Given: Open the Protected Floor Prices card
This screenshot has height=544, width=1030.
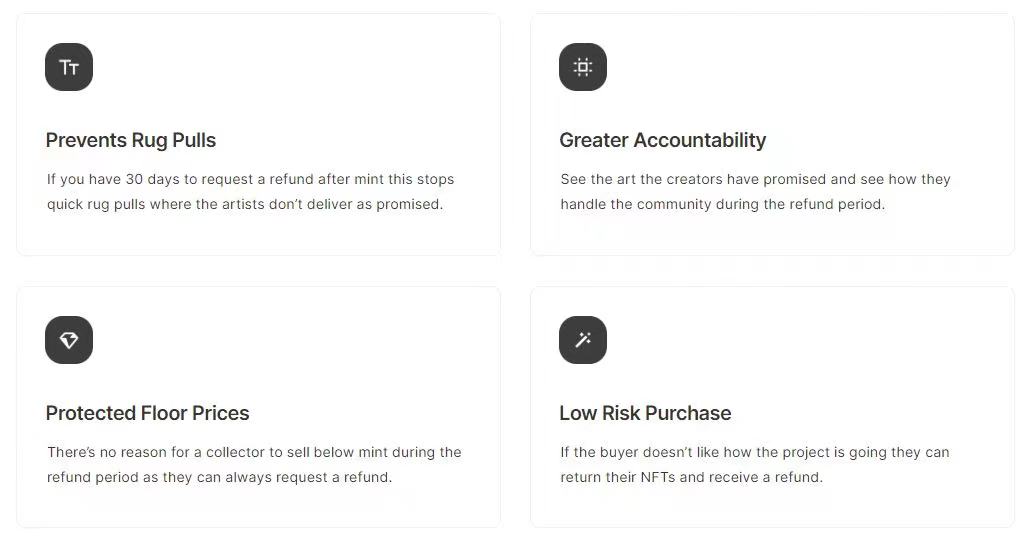Looking at the screenshot, I should [x=259, y=407].
